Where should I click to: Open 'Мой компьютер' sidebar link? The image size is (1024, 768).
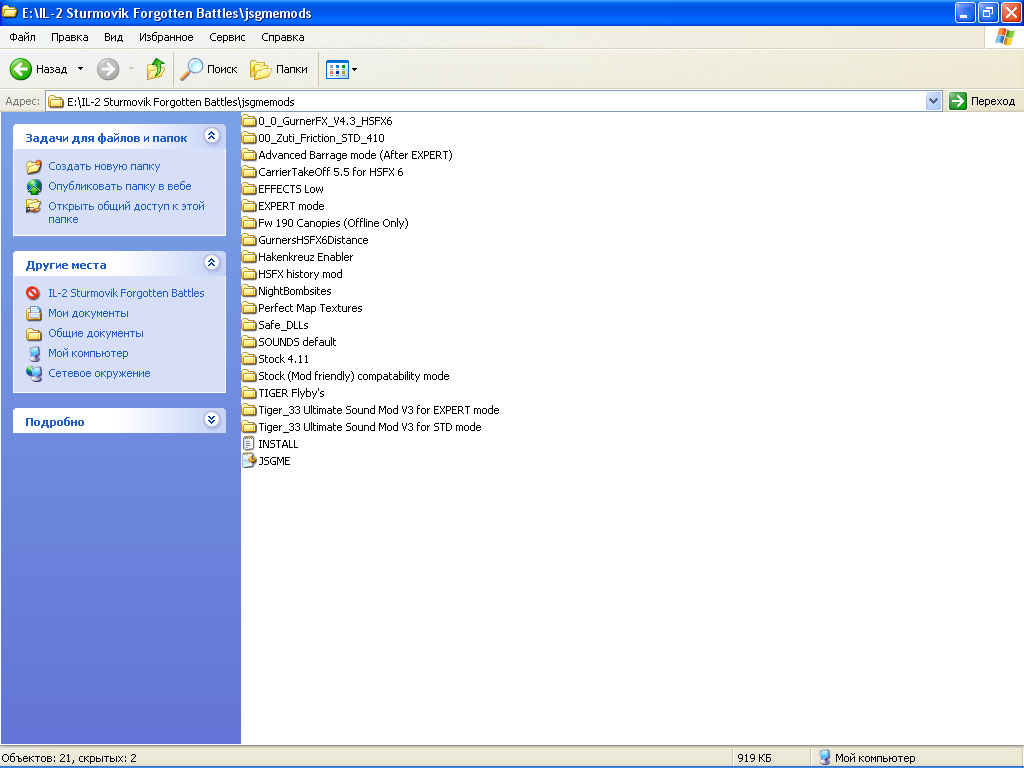(88, 353)
